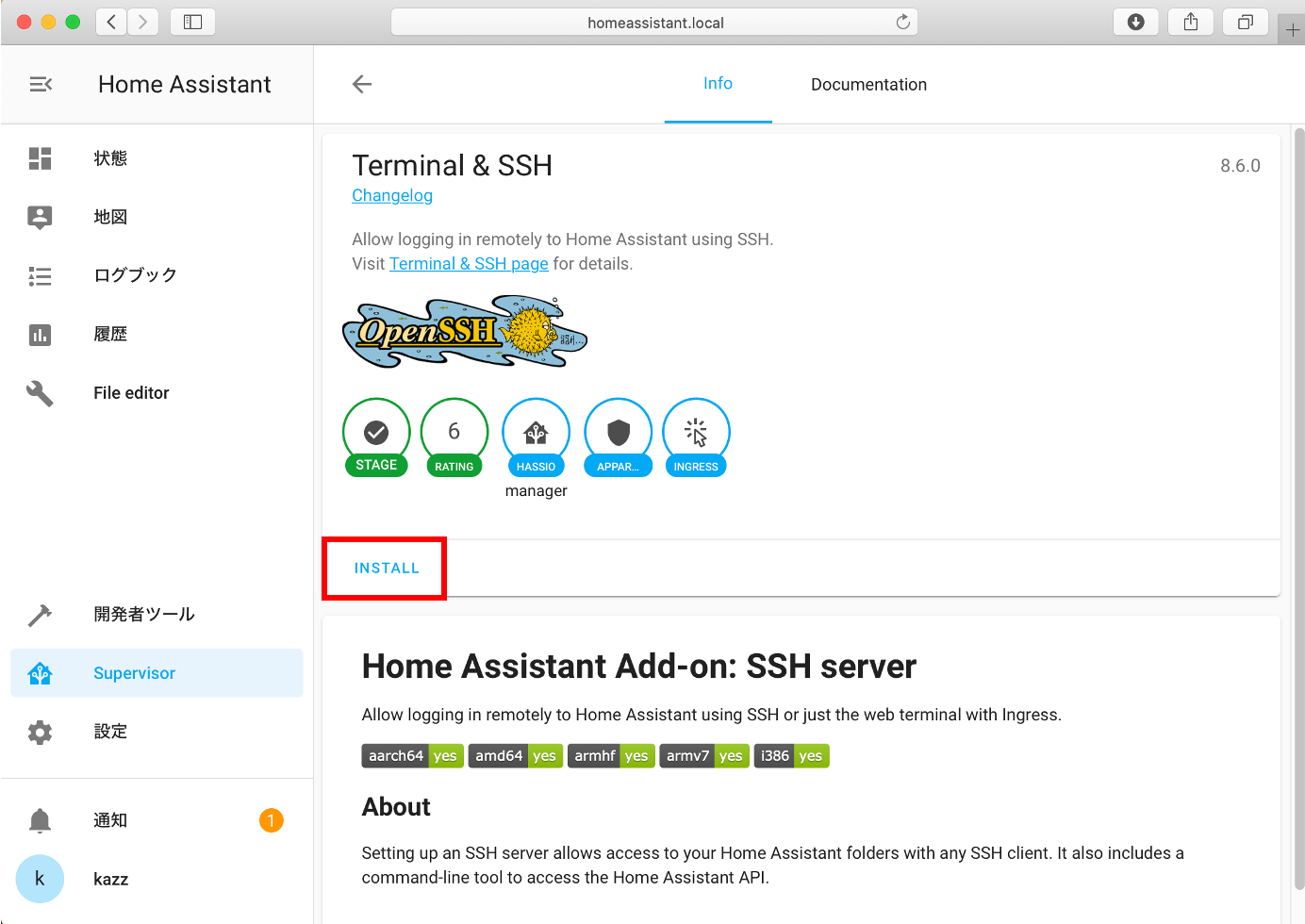Click the homeassistant.local address bar

654,22
